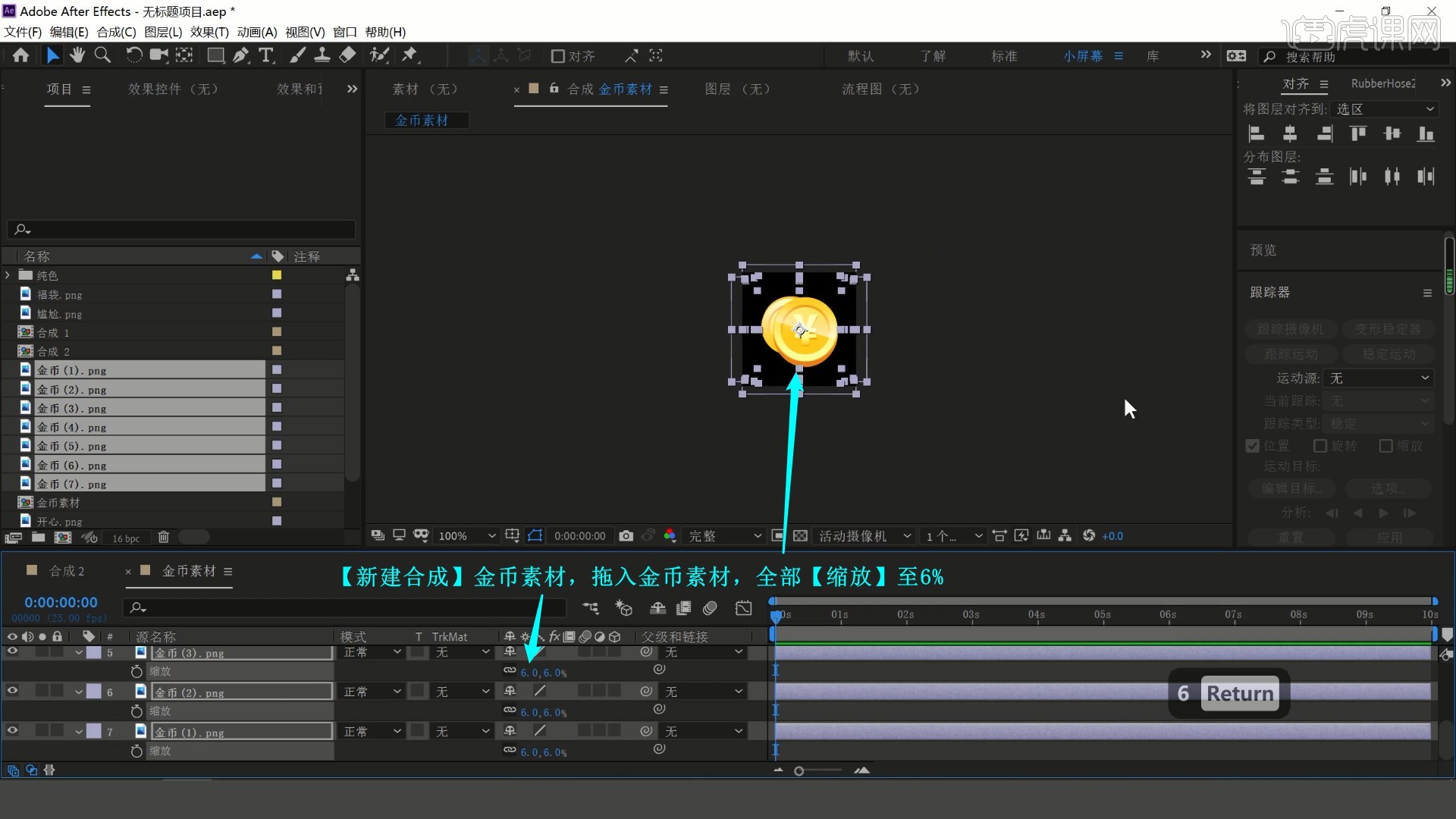Take snapshot with camera icon

[626, 536]
